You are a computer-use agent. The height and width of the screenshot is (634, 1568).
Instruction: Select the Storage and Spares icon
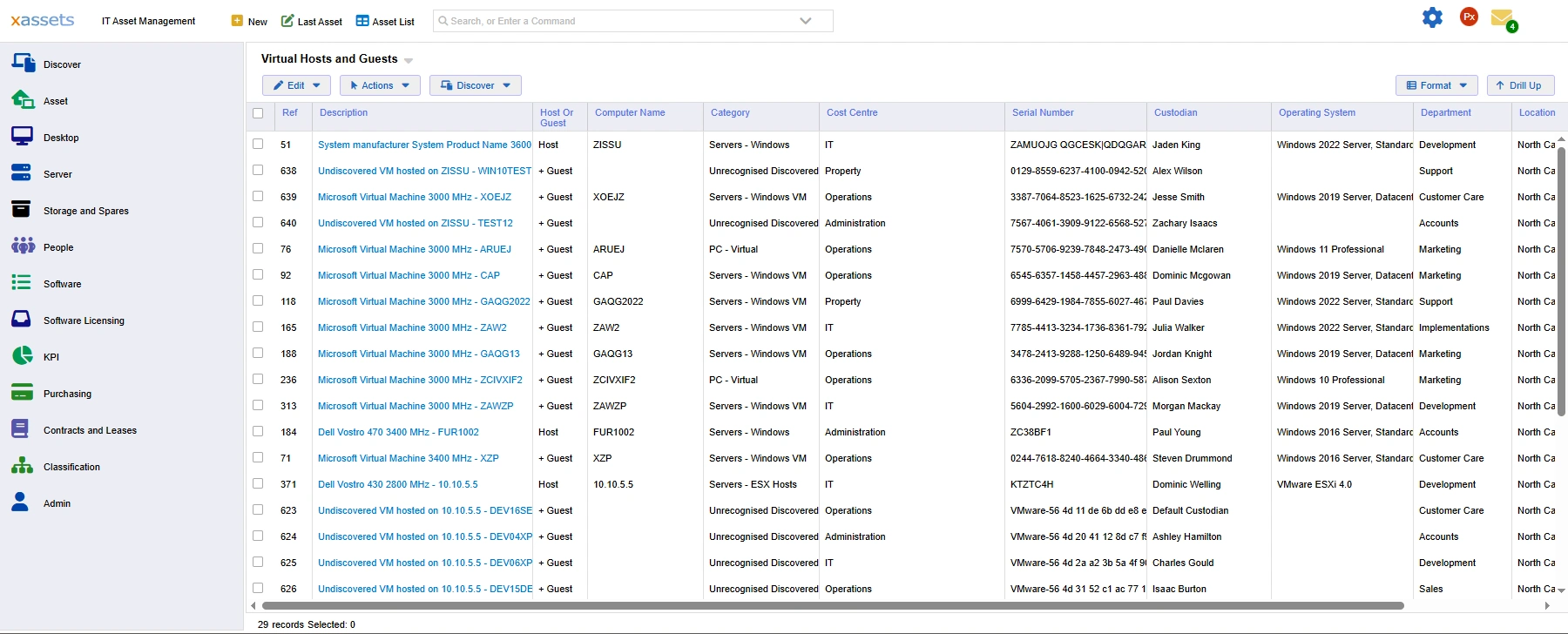click(x=22, y=210)
